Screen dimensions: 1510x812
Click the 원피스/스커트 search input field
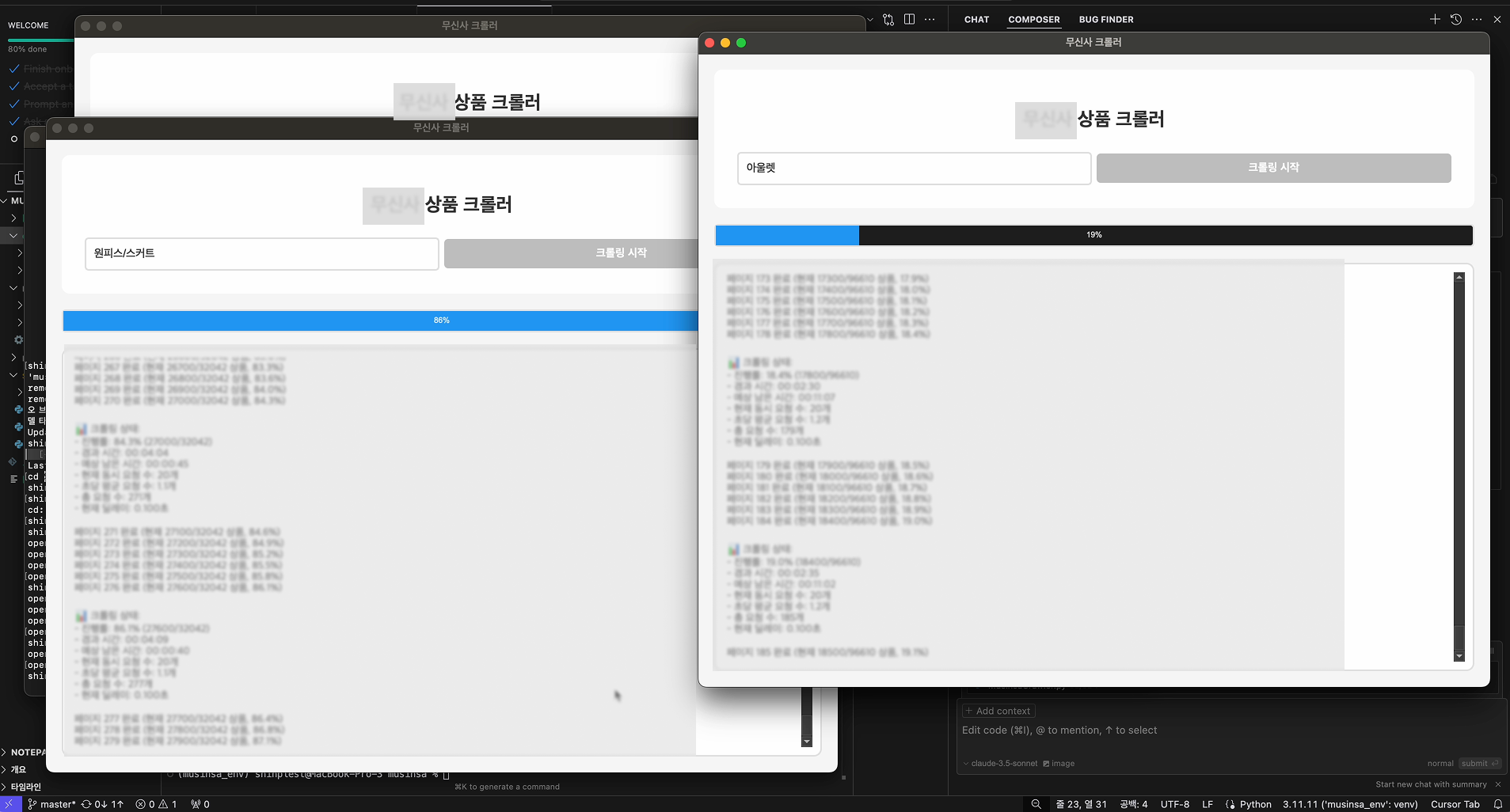pyautogui.click(x=261, y=253)
